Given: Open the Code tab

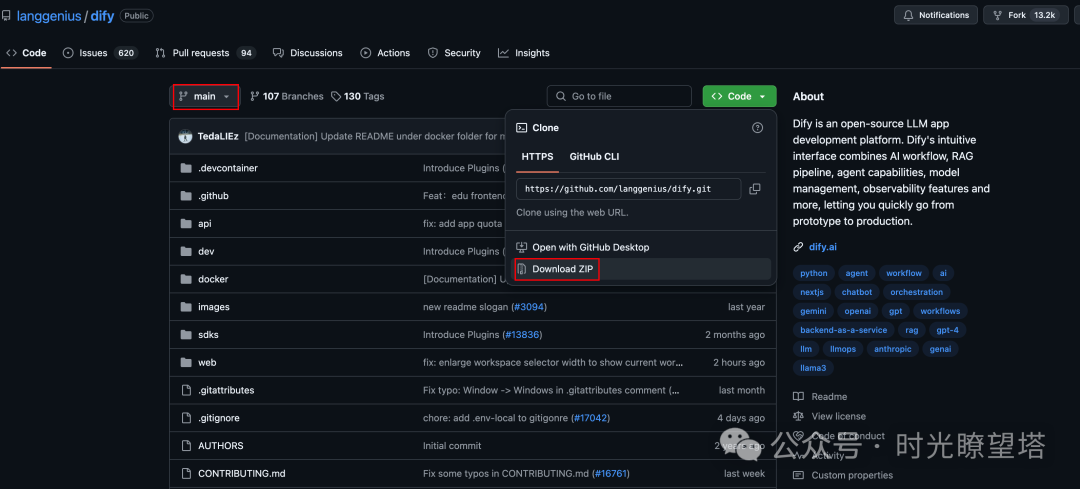Looking at the screenshot, I should pyautogui.click(x=27, y=53).
